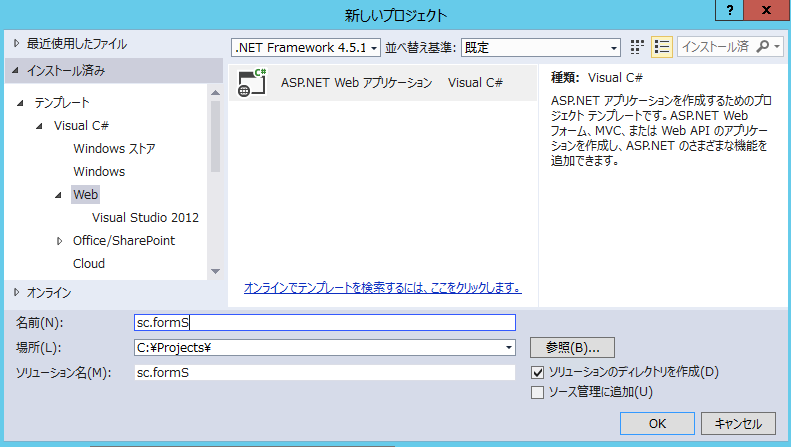Select the Windows Store tree item
The width and height of the screenshot is (791, 447).
(114, 149)
